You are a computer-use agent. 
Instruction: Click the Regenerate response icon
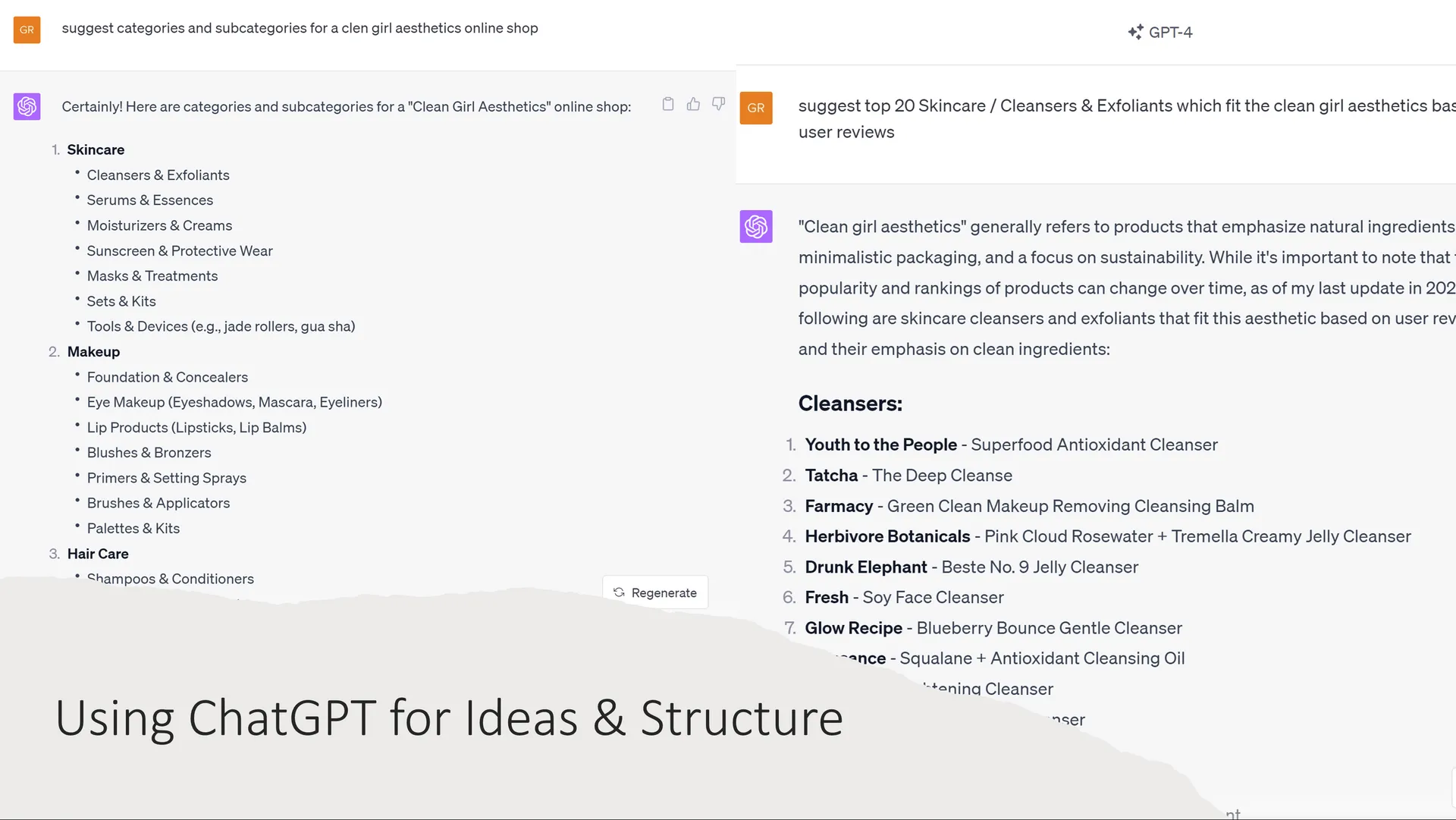pos(618,592)
